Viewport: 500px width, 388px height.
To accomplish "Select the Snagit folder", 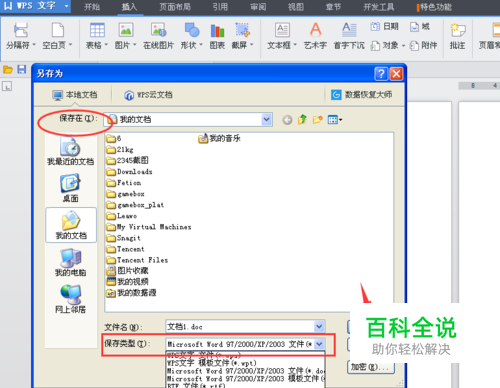I will 123,238.
